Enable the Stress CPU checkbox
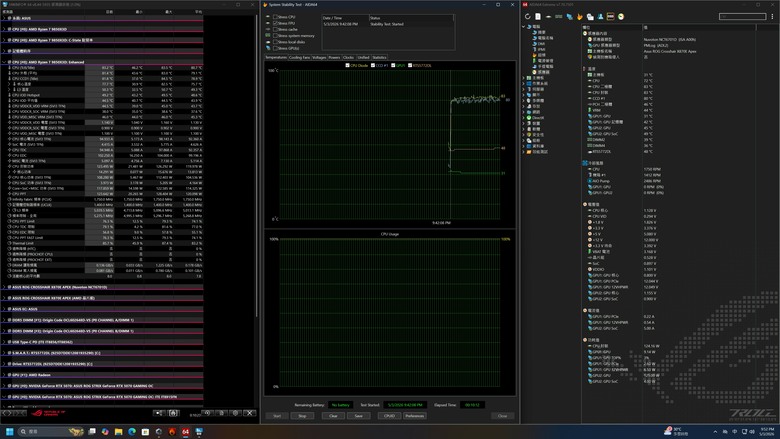Image resolution: width=780 pixels, height=439 pixels. tap(275, 17)
